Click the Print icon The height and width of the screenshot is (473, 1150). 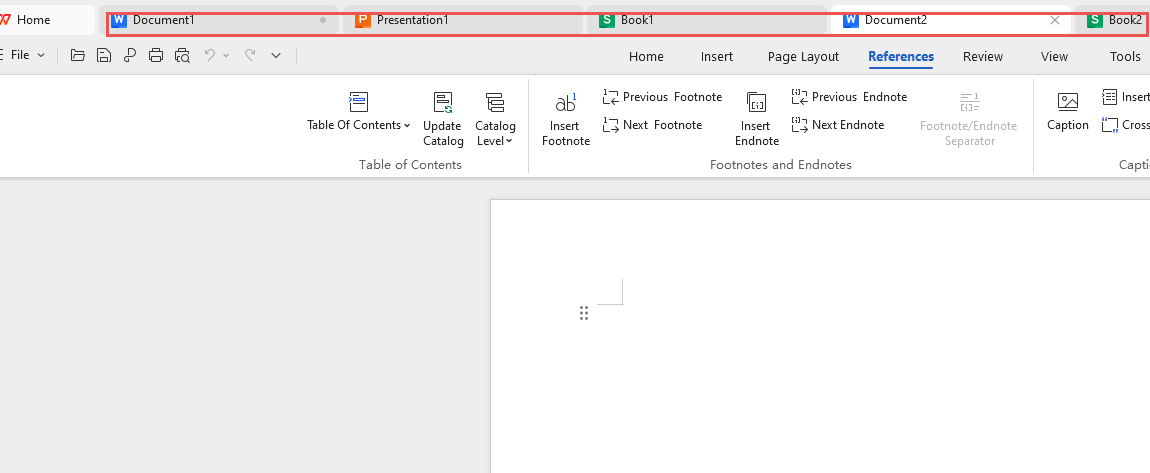pyautogui.click(x=155, y=55)
